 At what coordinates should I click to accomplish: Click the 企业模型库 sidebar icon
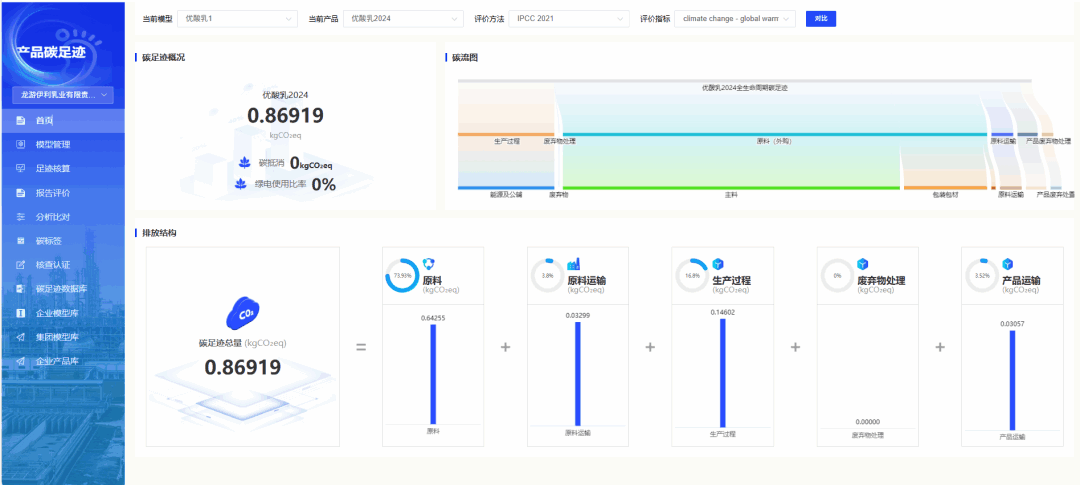[x=21, y=313]
